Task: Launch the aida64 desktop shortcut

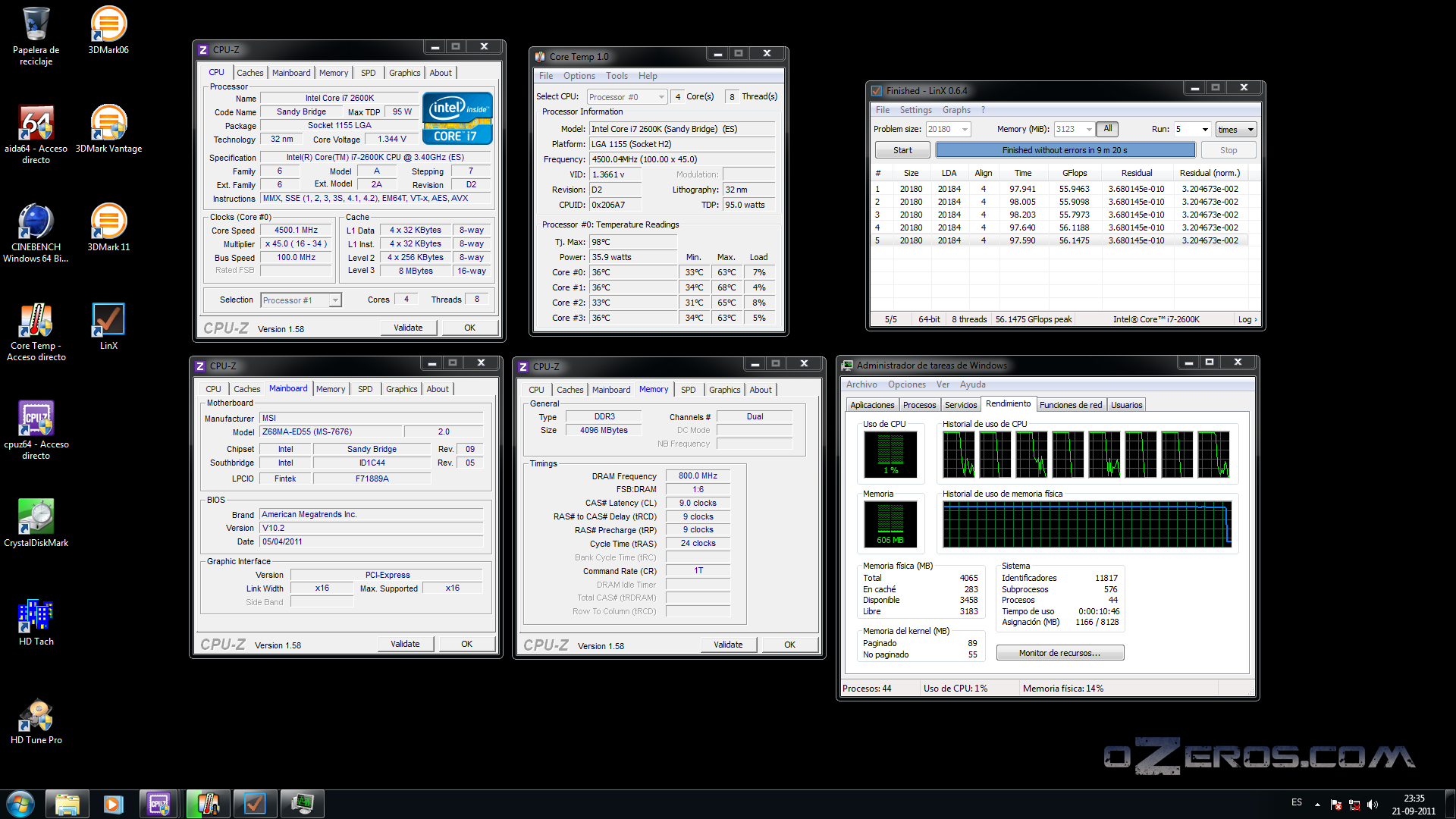Action: pyautogui.click(x=36, y=134)
